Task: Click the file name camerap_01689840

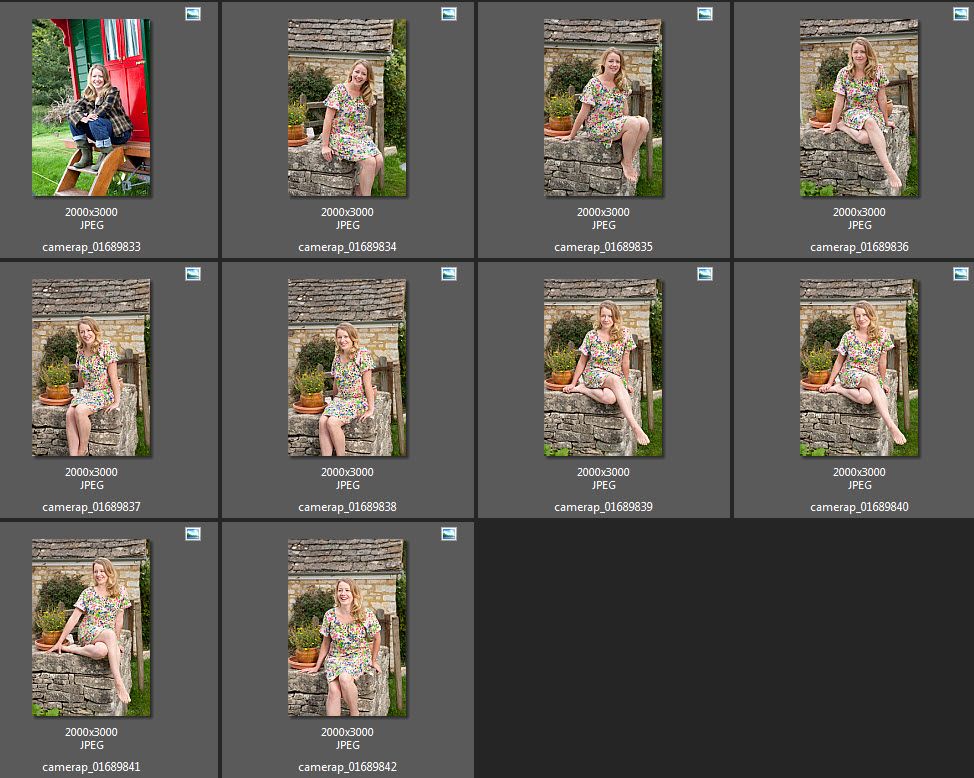Action: coord(859,506)
